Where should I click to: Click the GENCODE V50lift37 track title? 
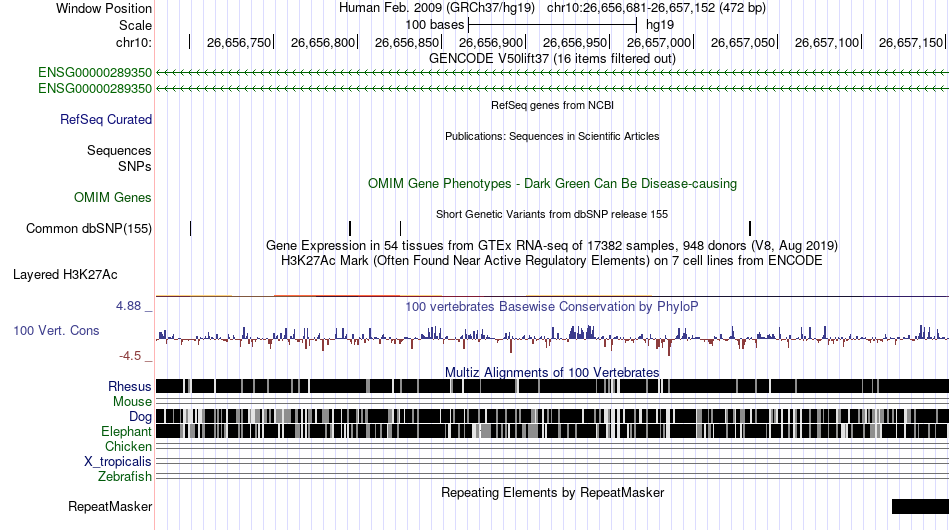click(552, 59)
